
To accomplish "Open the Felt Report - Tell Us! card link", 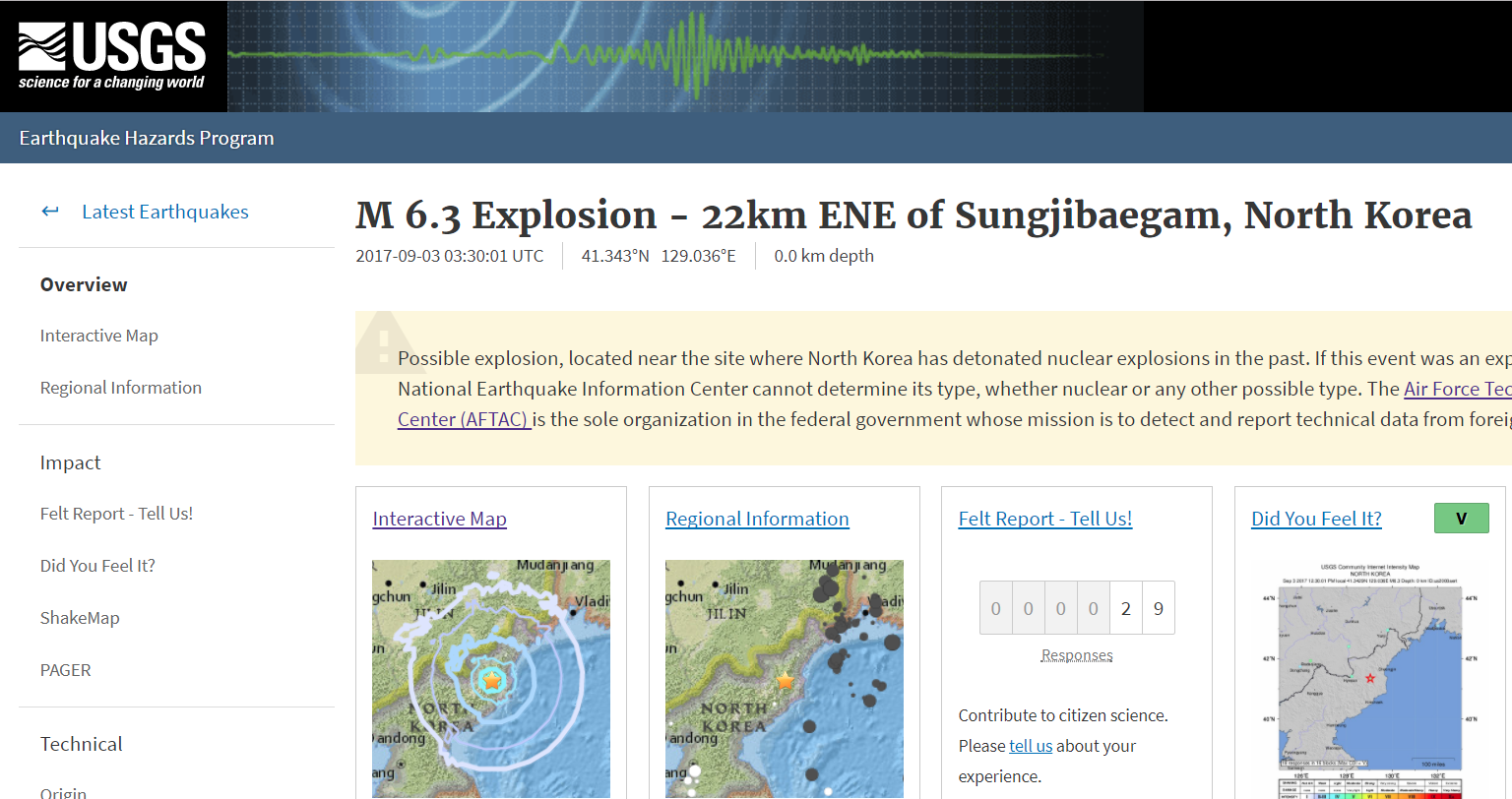I will pyautogui.click(x=1044, y=519).
